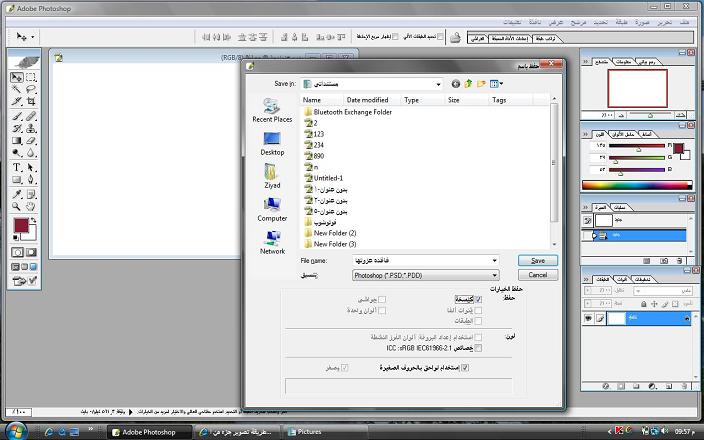Viewport: 704px width, 440px height.
Task: Click the Cancel button
Action: coord(537,275)
